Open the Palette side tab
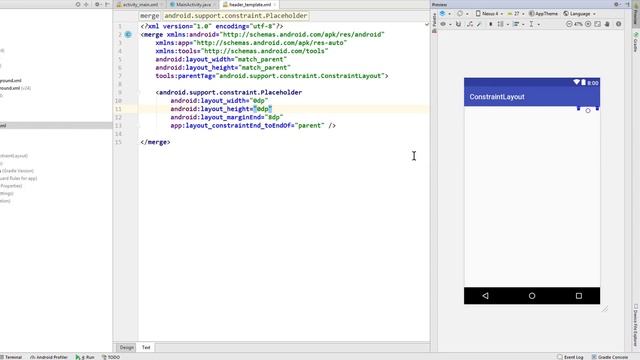640x360 pixels. pyautogui.click(x=434, y=22)
